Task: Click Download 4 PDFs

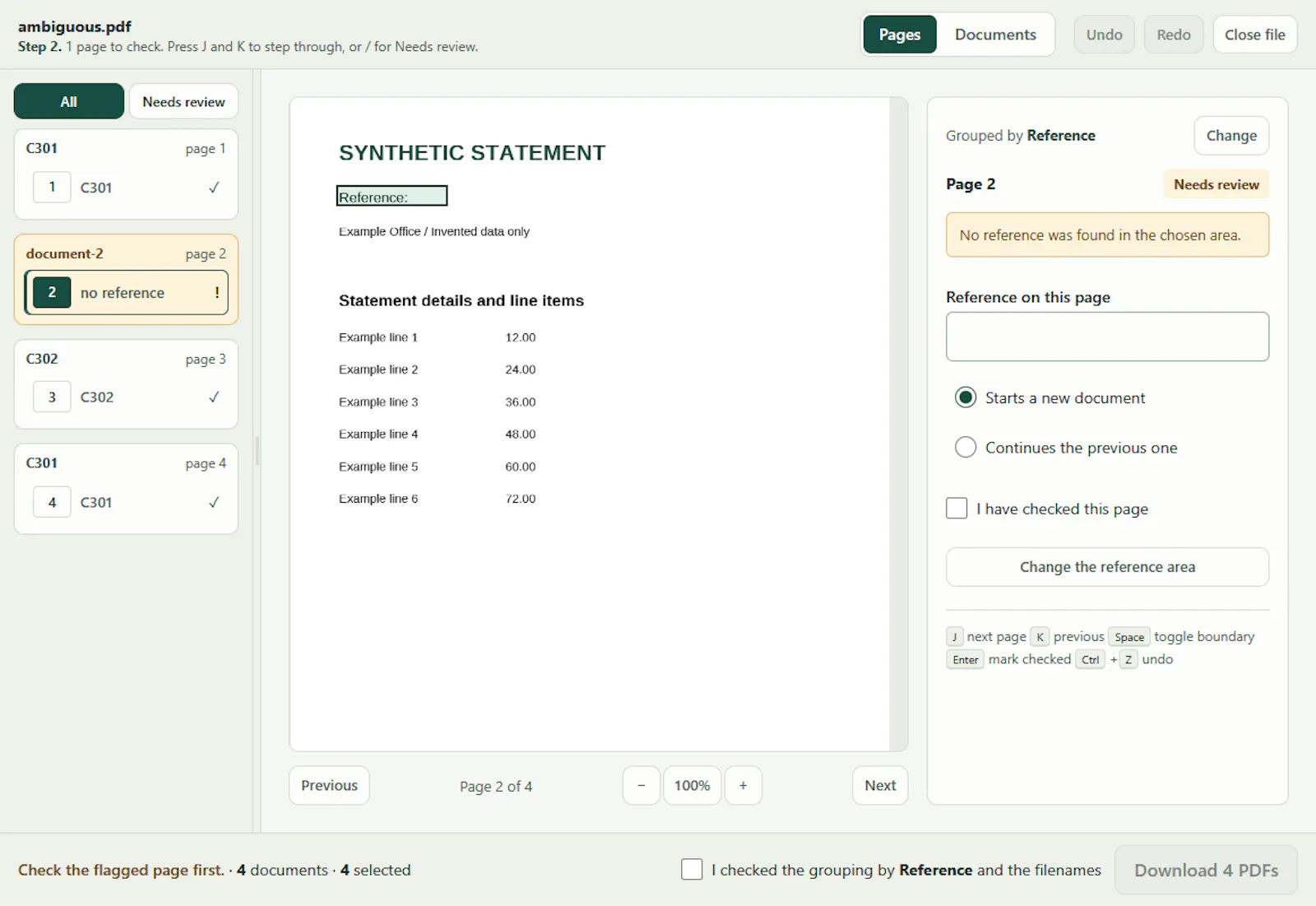Action: click(x=1206, y=870)
